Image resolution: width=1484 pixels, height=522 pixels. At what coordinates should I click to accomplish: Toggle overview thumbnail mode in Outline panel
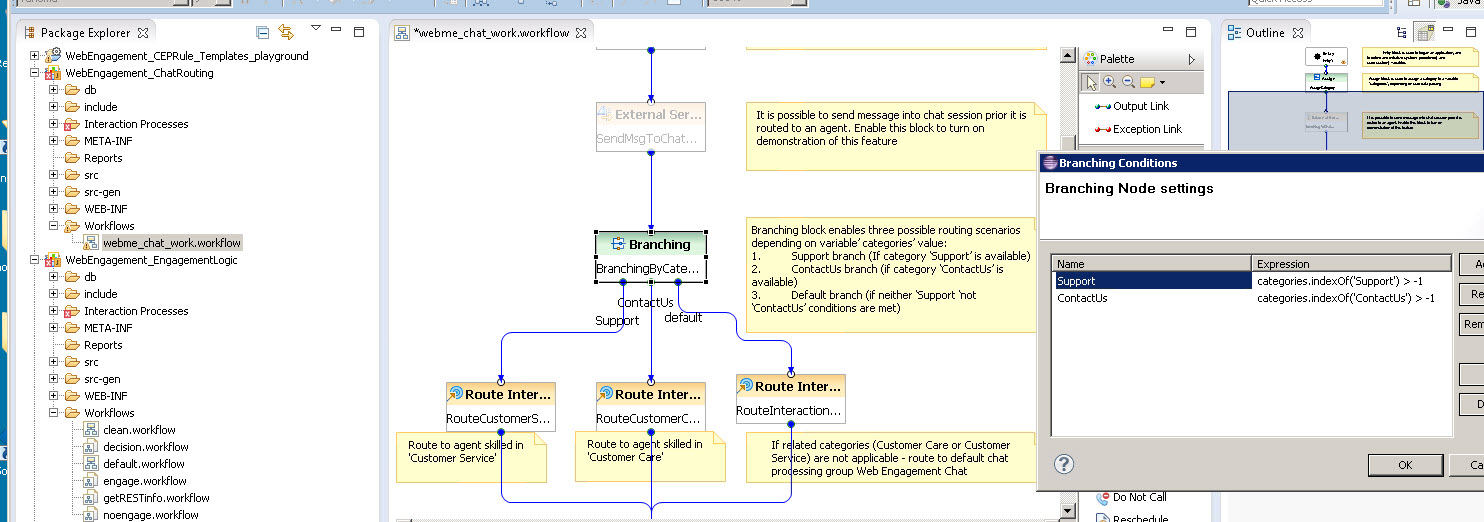(1424, 33)
